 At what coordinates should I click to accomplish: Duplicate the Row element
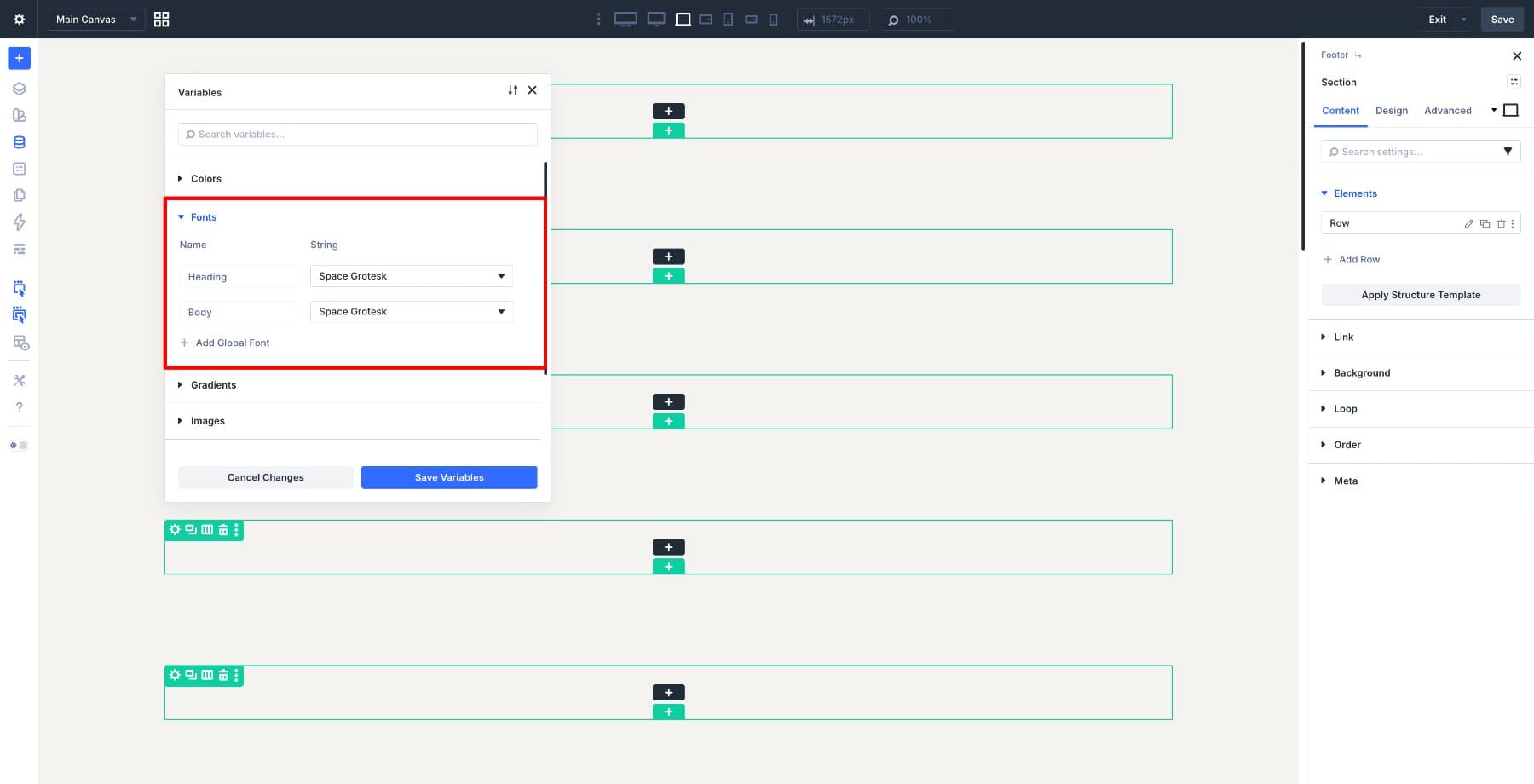click(x=1485, y=223)
